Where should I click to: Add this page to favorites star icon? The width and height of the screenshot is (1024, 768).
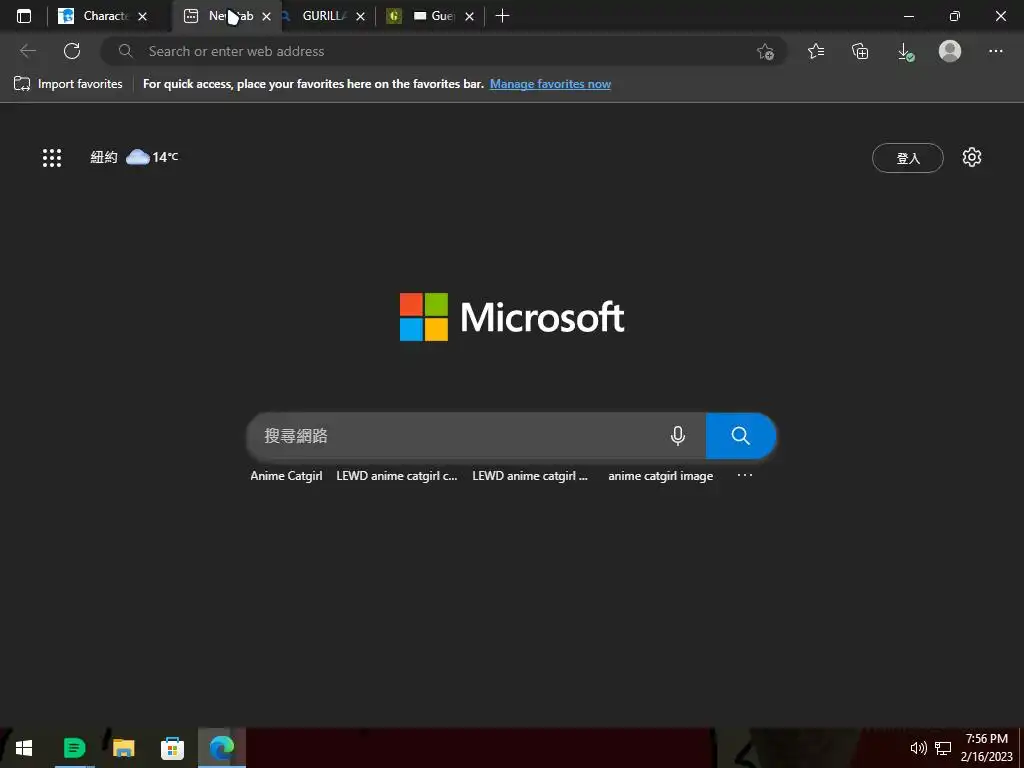point(765,51)
